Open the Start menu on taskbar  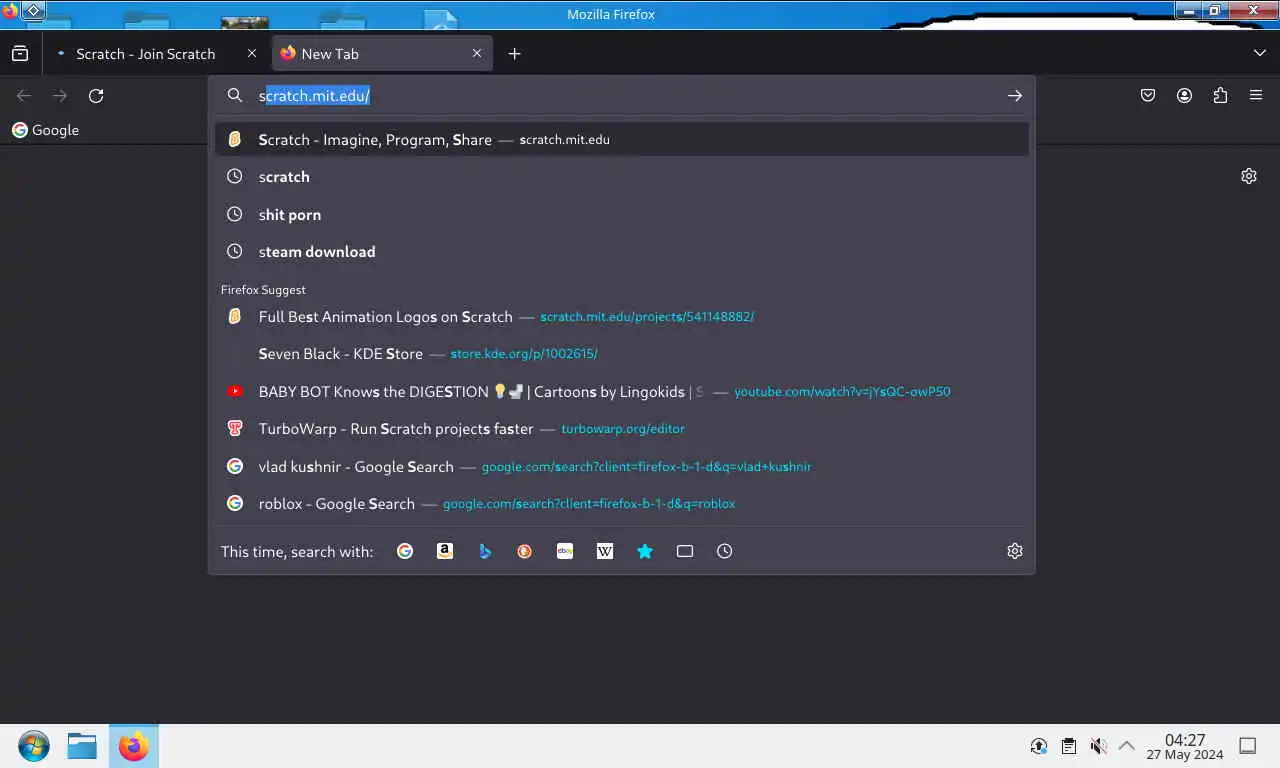pos(33,746)
